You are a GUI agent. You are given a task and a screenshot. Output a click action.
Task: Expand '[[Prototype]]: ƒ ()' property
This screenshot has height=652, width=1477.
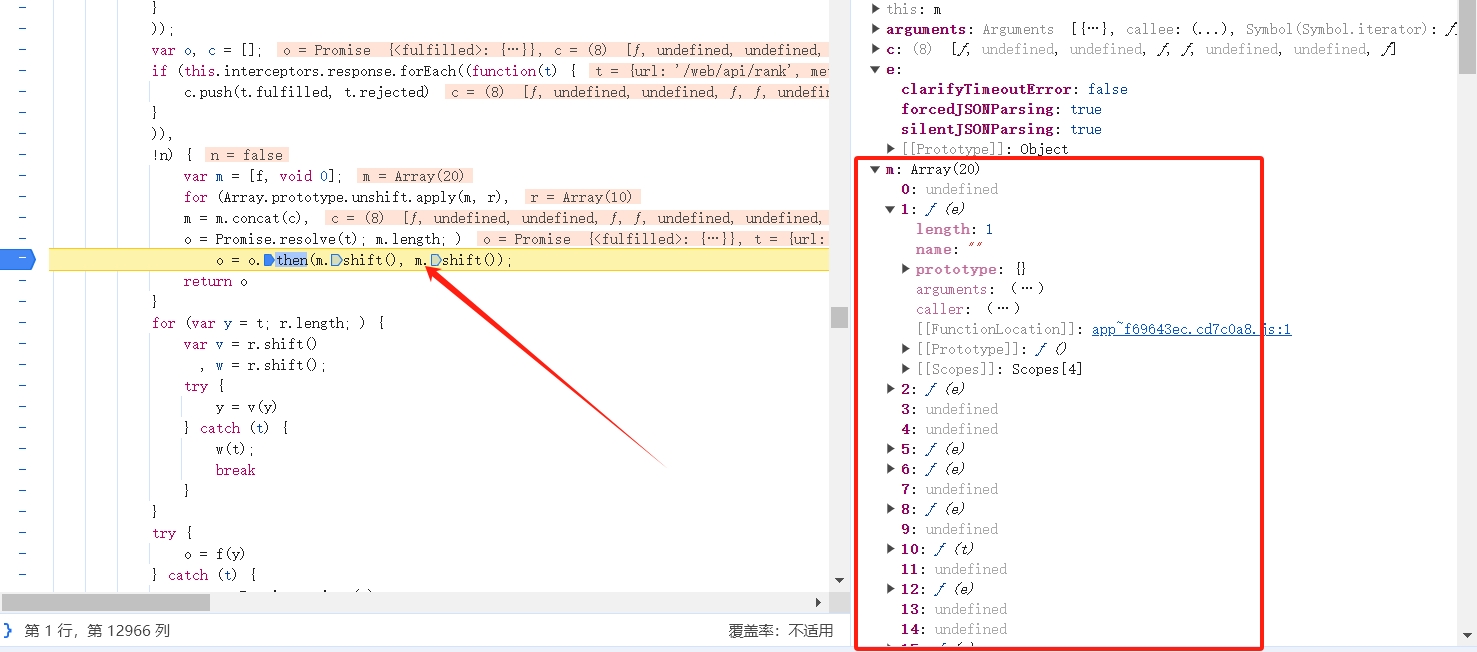point(906,349)
